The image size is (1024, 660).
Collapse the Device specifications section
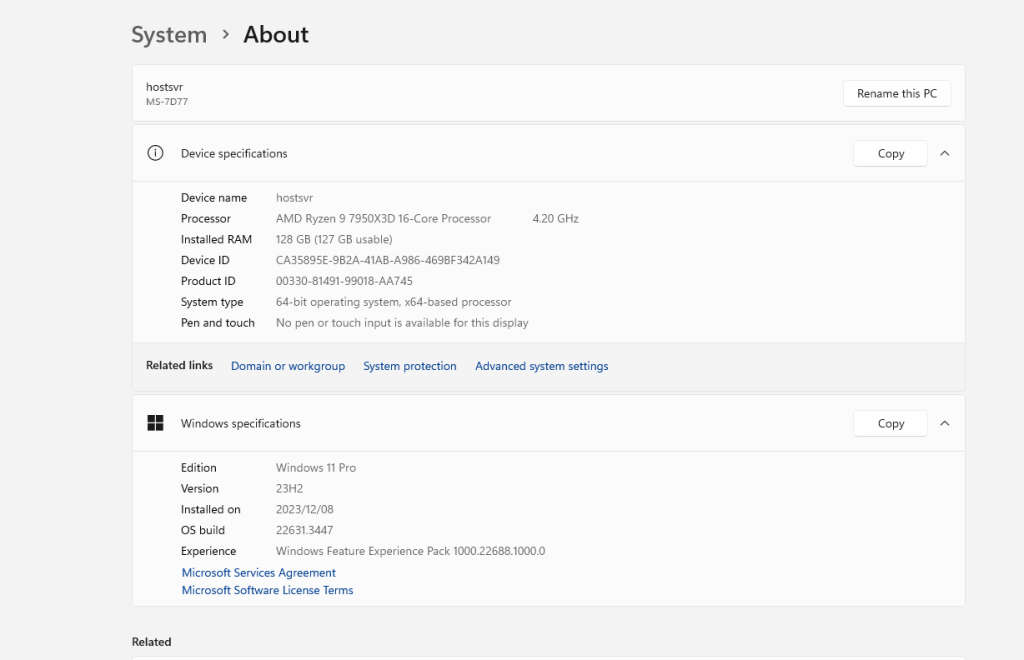[945, 153]
